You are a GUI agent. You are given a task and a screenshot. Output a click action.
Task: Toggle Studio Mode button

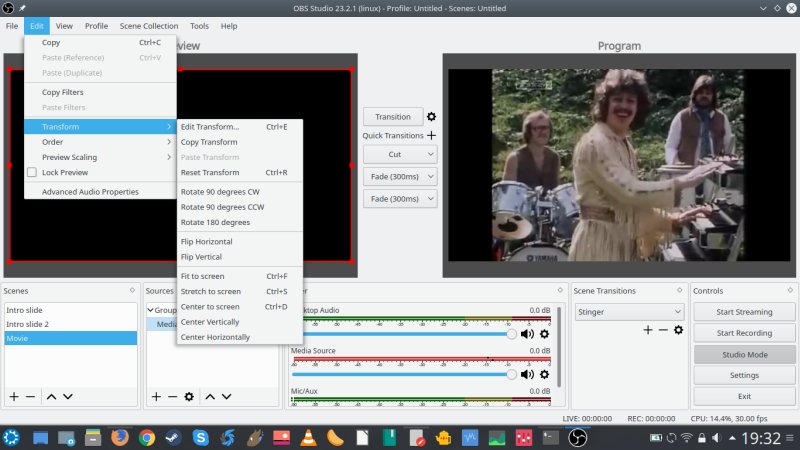tap(744, 354)
